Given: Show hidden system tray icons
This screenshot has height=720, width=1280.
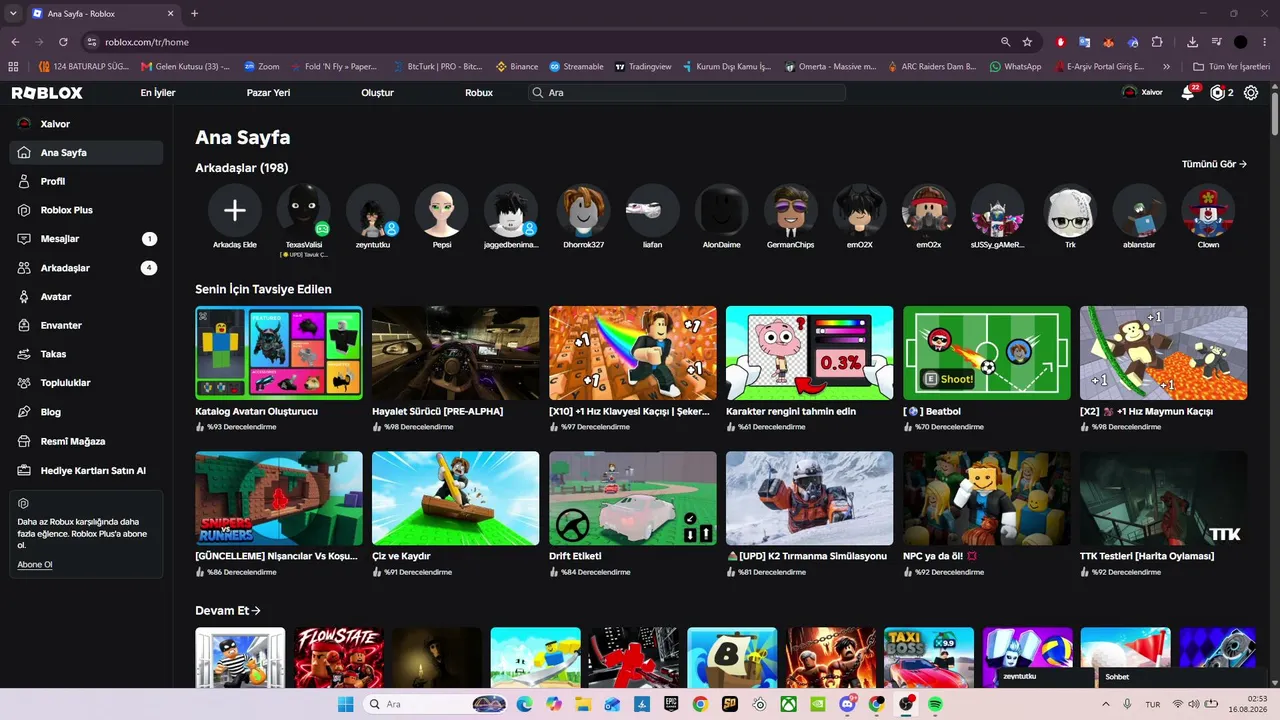Looking at the screenshot, I should coord(1107,704).
